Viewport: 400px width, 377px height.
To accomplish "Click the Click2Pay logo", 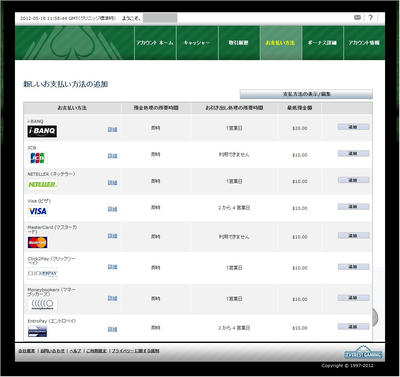I will click(42, 274).
